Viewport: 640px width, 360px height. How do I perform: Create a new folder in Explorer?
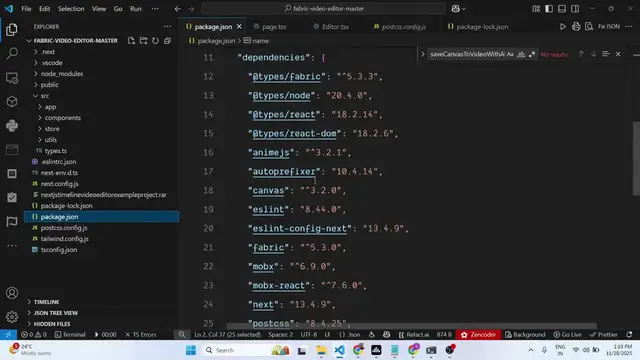click(x=143, y=41)
